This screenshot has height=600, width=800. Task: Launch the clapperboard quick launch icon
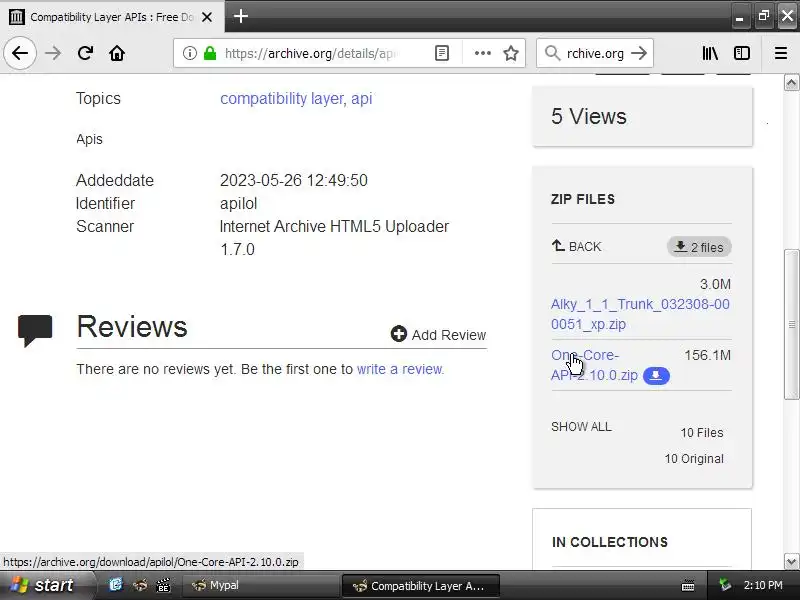click(163, 585)
